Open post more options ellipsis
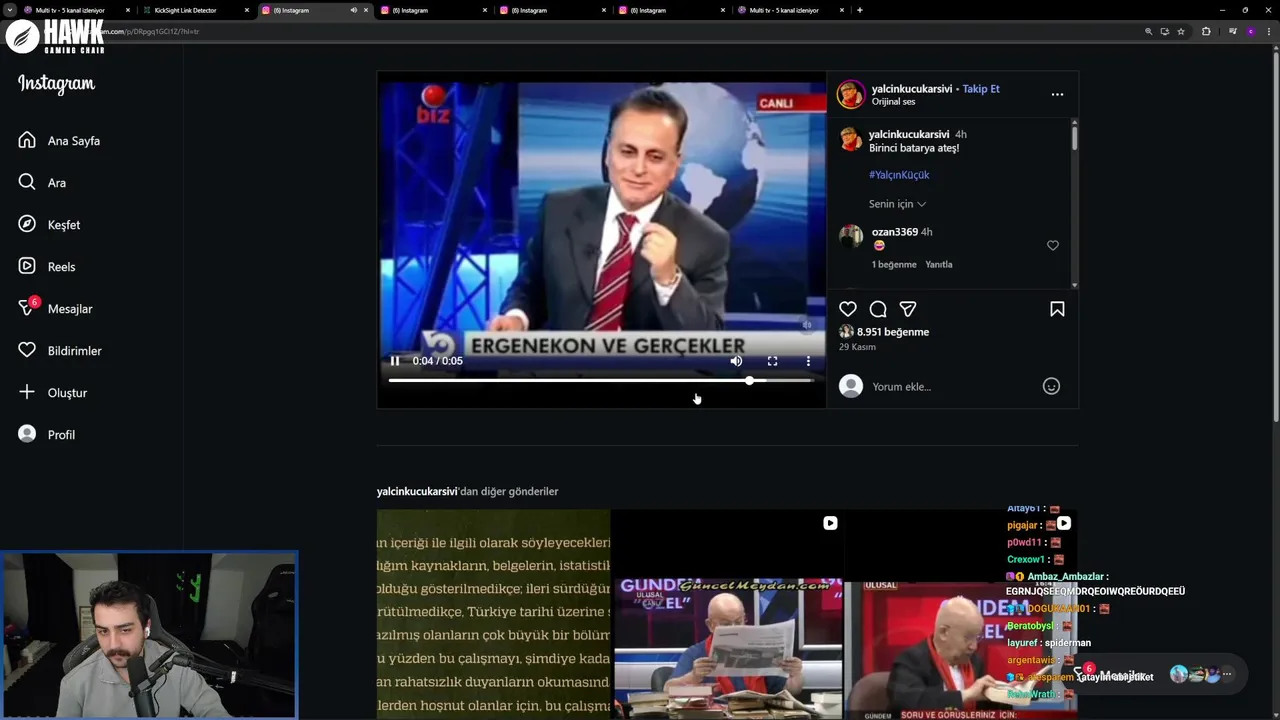1280x720 pixels. (1057, 94)
